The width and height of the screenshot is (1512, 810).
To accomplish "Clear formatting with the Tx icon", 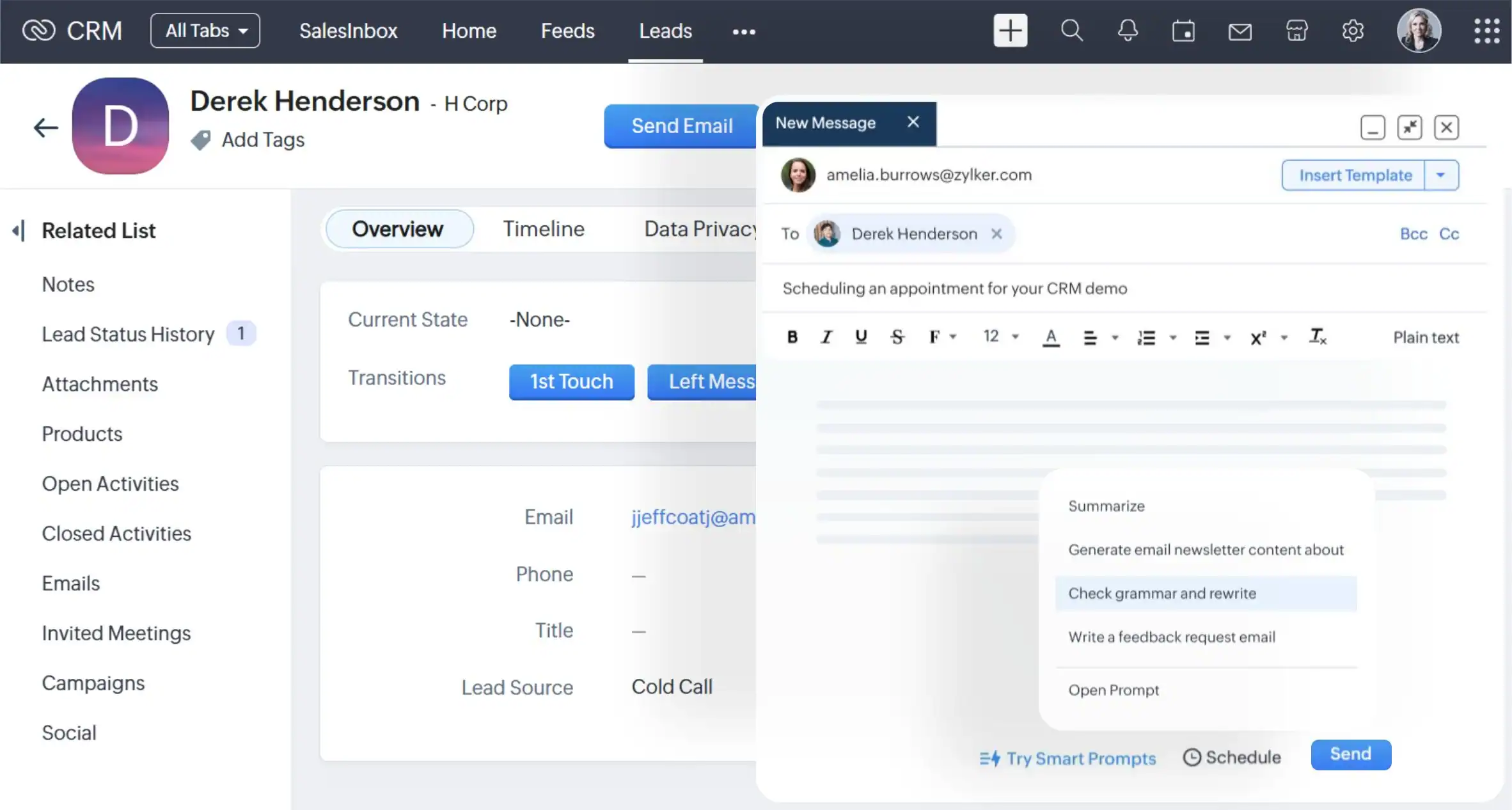I will [x=1318, y=337].
